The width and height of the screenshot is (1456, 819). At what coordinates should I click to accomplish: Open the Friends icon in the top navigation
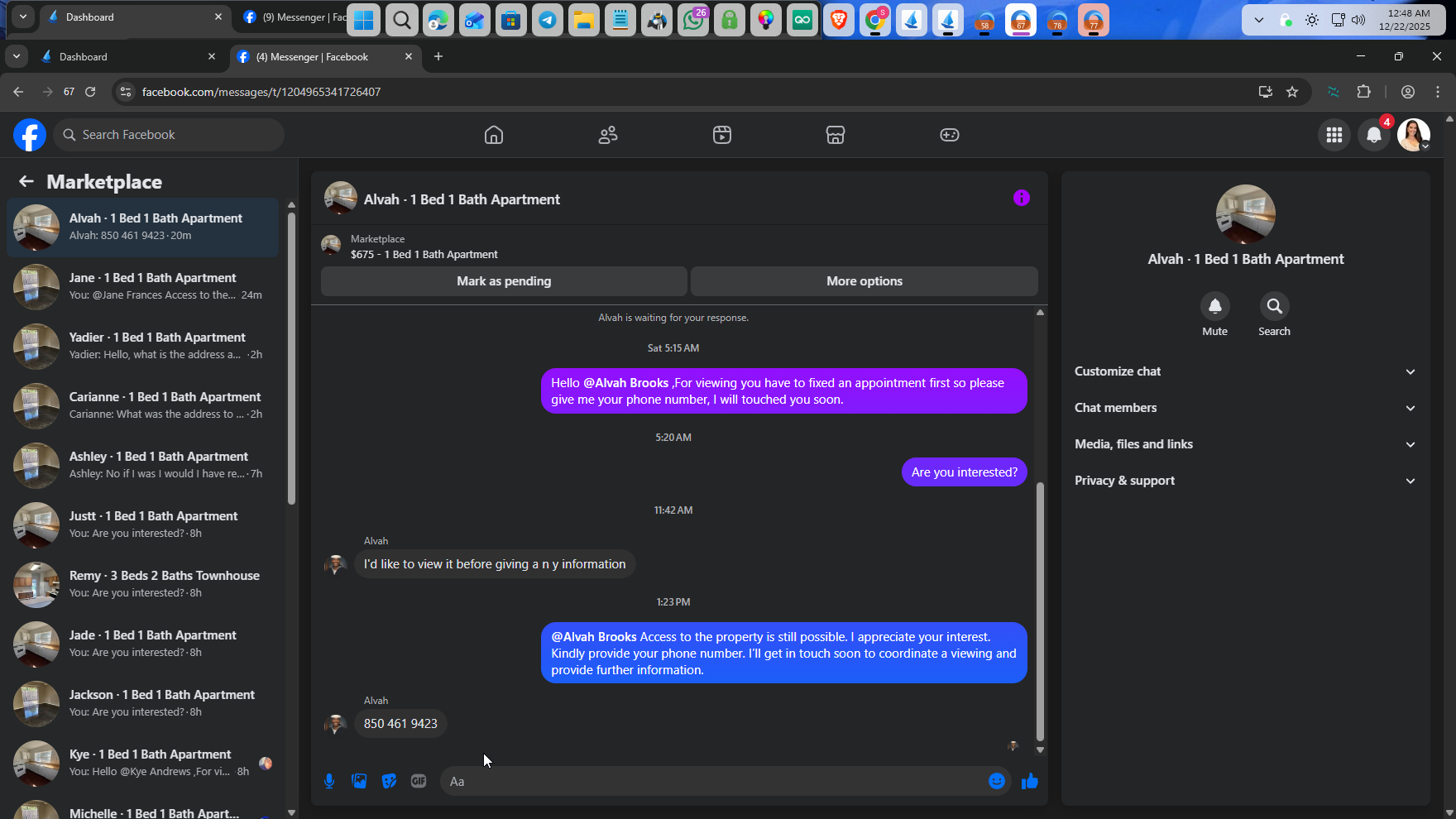click(x=608, y=135)
